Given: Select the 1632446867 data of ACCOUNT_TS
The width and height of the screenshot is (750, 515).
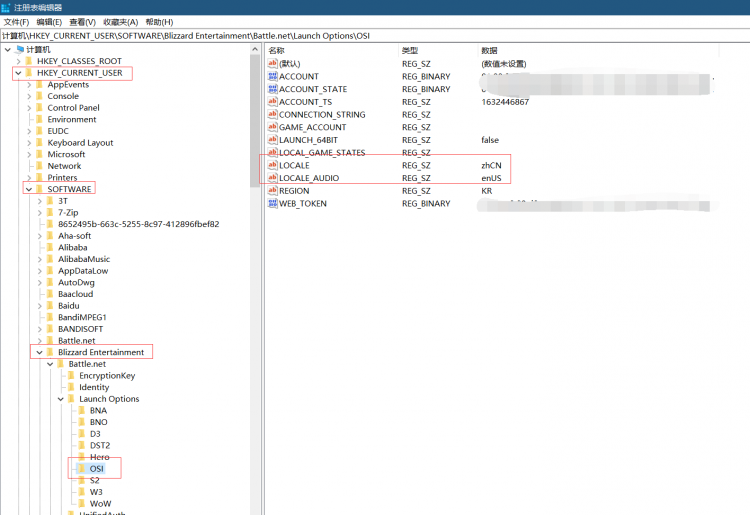Looking at the screenshot, I should pos(505,102).
